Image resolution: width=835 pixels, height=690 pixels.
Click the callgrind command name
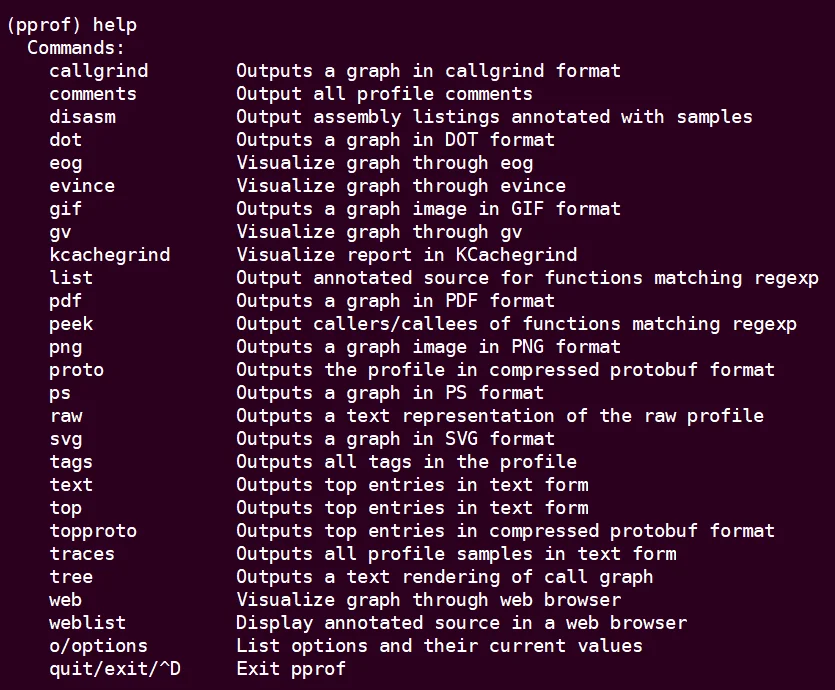tap(99, 71)
